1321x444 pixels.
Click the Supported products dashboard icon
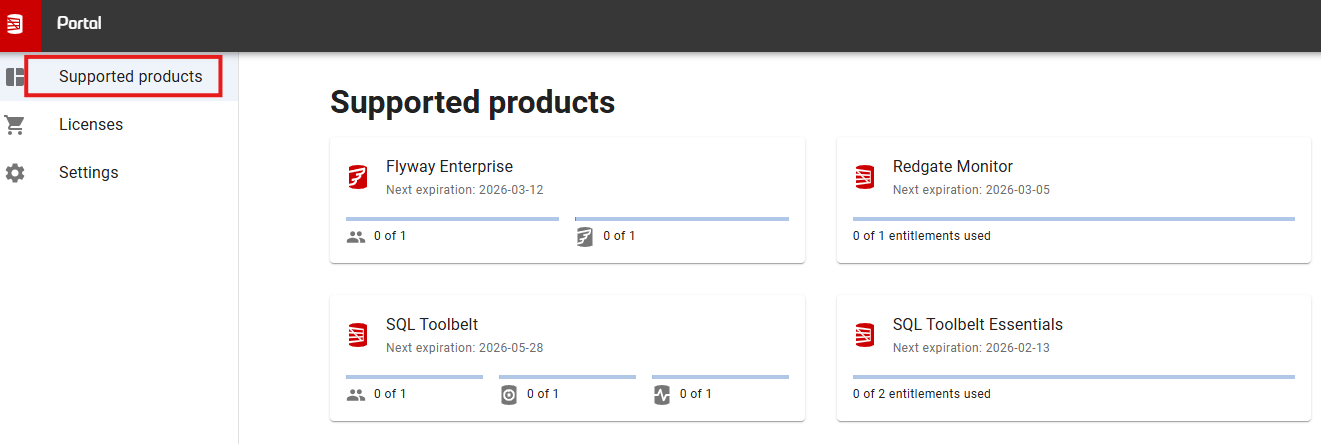15,77
